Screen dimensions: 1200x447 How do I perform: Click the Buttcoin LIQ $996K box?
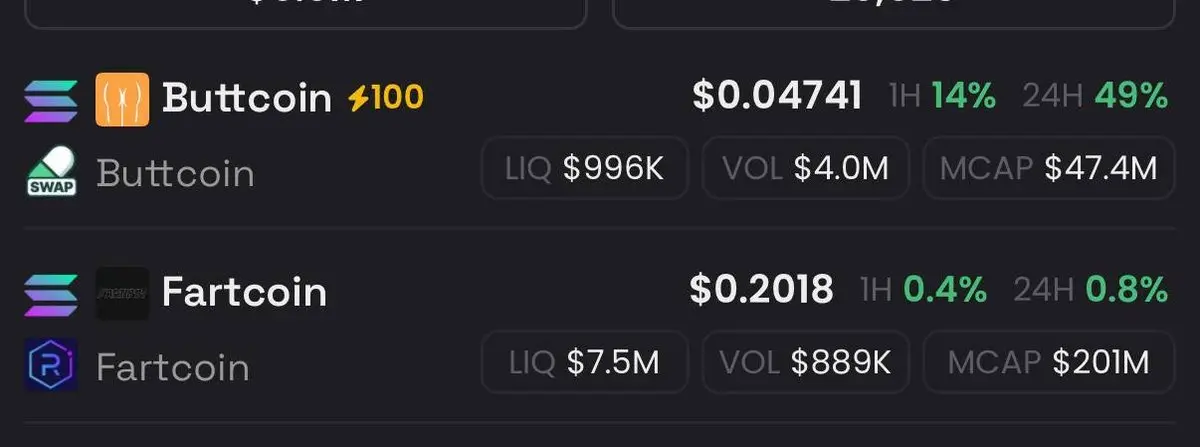pyautogui.click(x=585, y=168)
